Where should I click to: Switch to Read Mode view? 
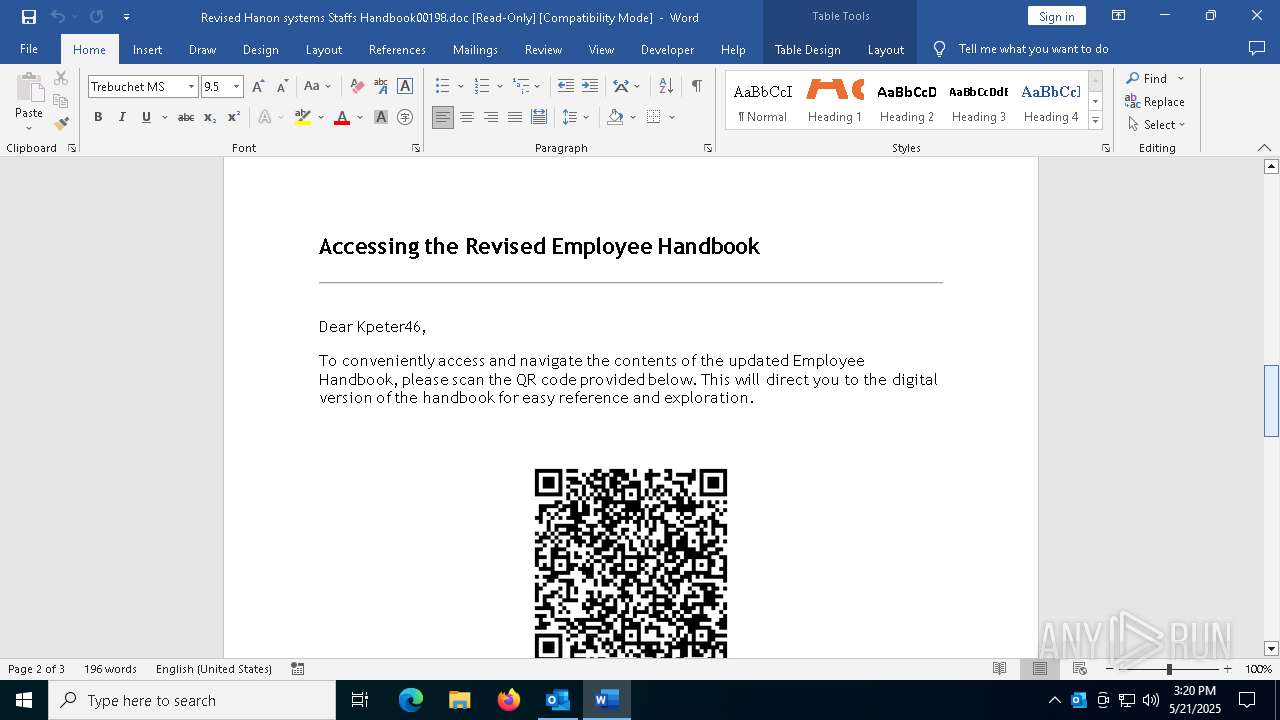click(999, 669)
